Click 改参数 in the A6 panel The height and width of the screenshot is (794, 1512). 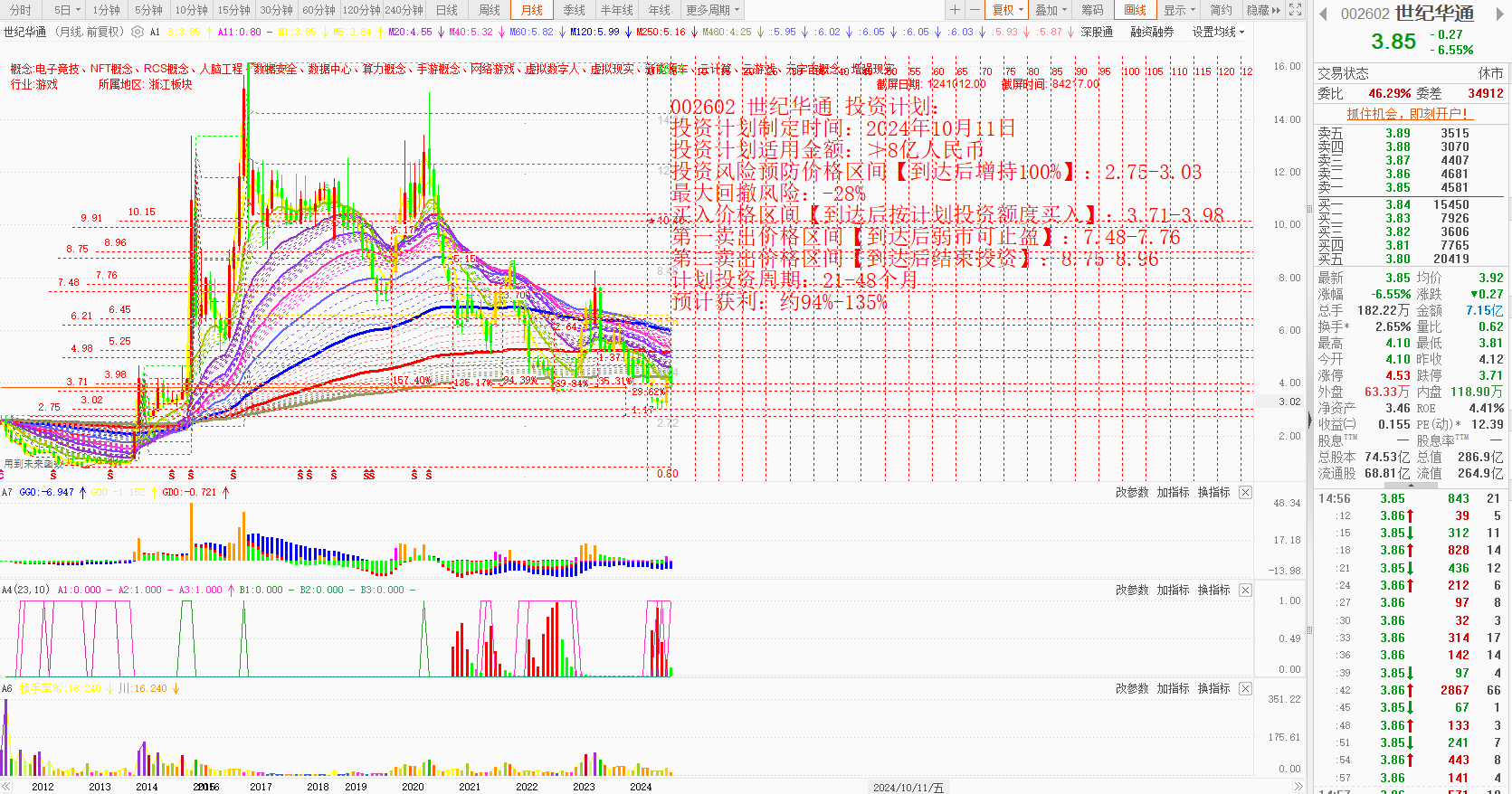[x=1132, y=688]
